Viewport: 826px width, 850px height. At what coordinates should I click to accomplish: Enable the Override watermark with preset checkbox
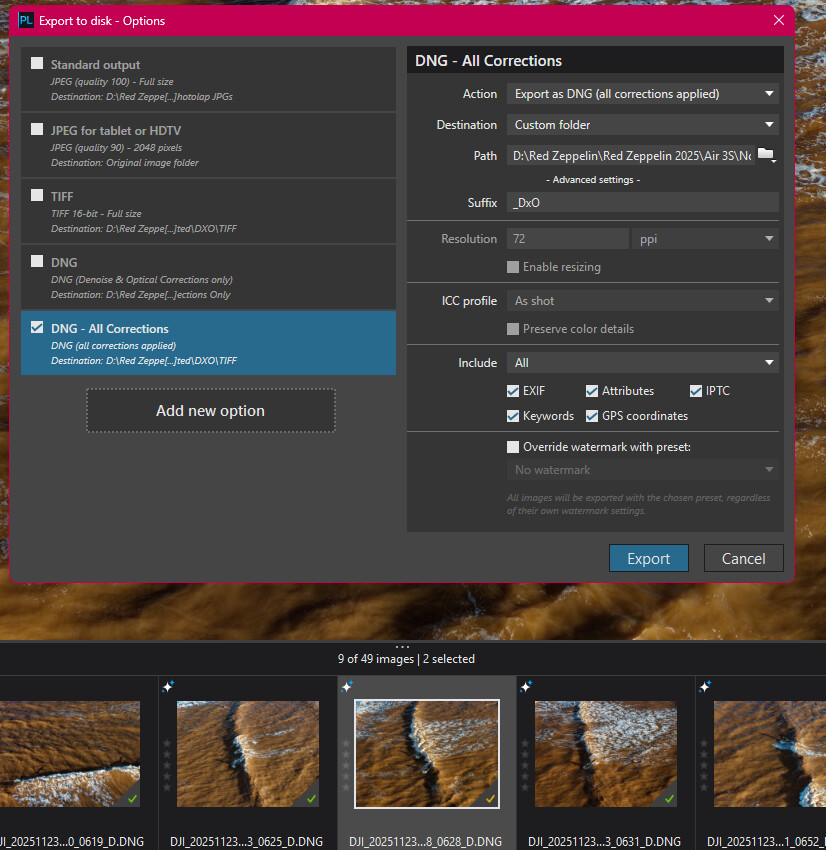[513, 446]
